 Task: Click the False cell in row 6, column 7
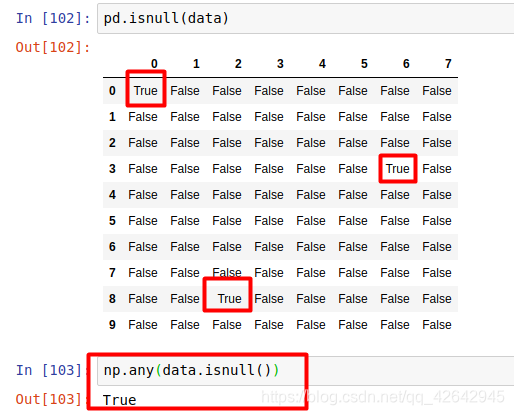tap(437, 247)
